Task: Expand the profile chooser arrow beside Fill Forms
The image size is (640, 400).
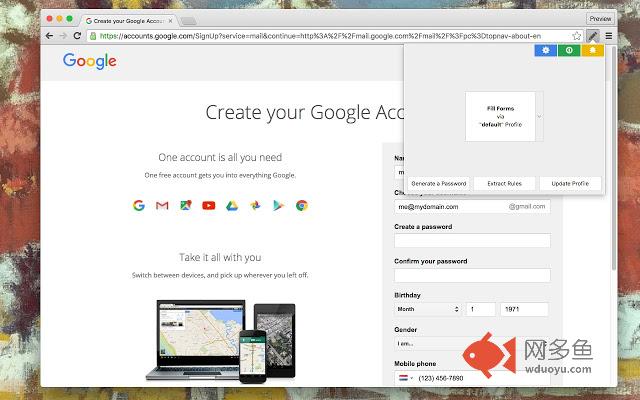Action: [540, 117]
